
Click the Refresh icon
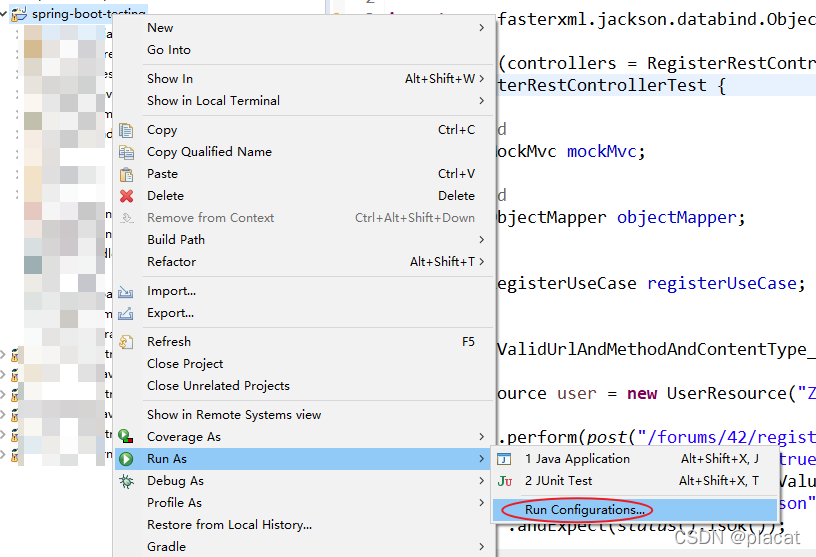pyautogui.click(x=126, y=342)
